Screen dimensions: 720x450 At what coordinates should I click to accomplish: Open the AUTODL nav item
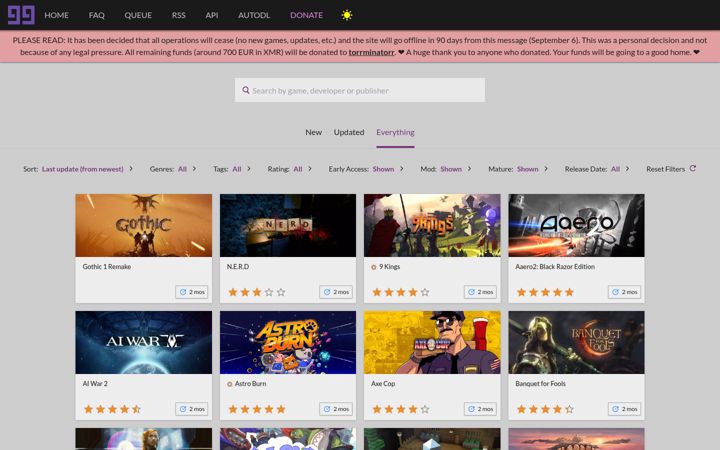[254, 15]
